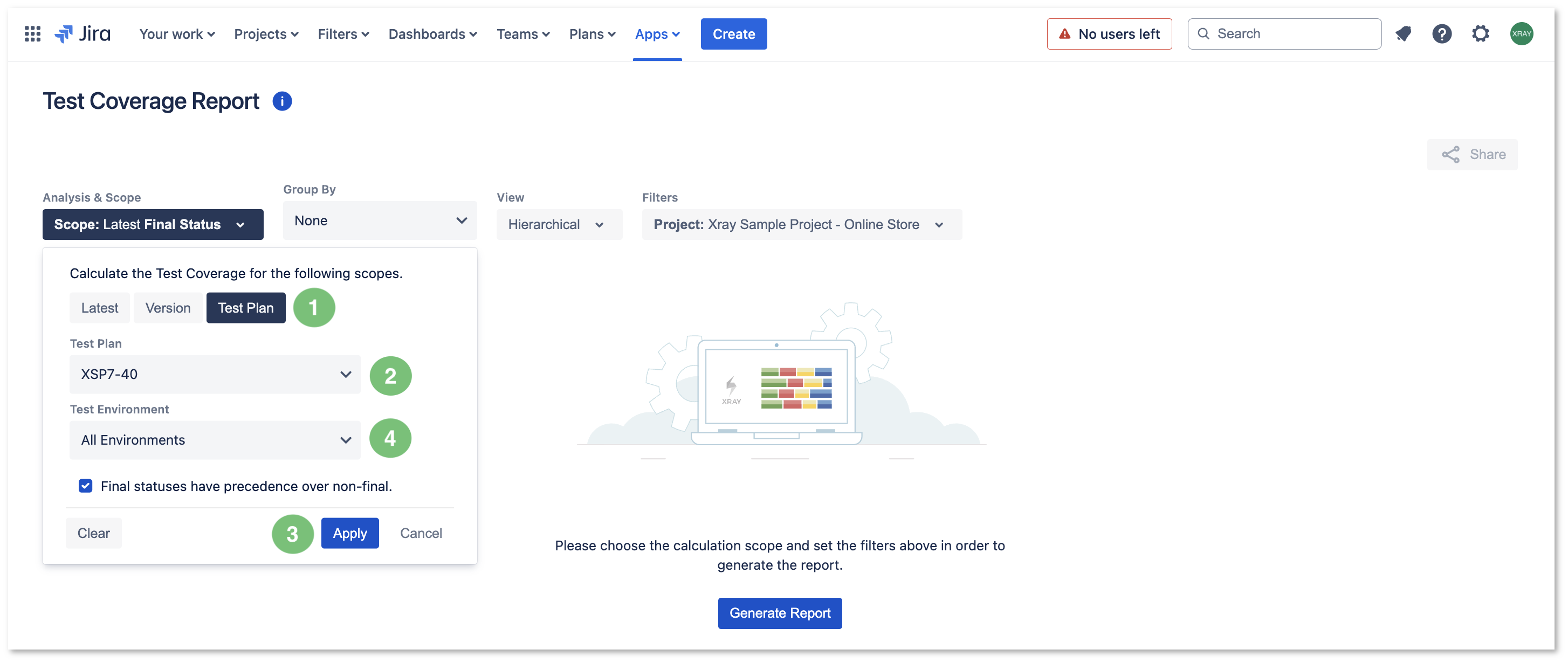Select the Latest scope tab
1568x663 pixels.
[99, 308]
